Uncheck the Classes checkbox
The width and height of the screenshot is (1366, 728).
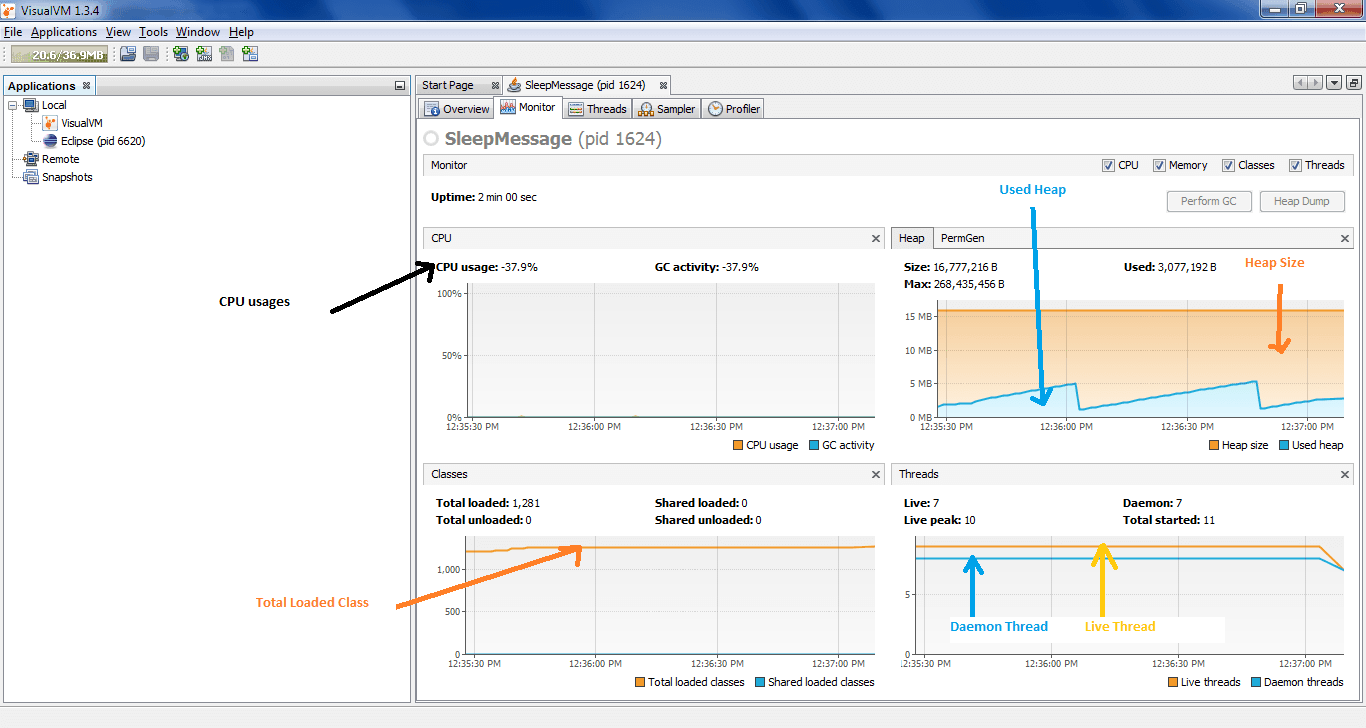[1229, 165]
